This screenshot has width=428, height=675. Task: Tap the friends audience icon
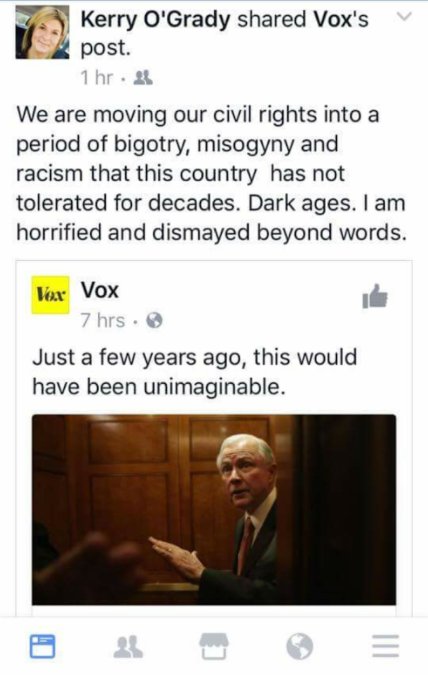143,78
